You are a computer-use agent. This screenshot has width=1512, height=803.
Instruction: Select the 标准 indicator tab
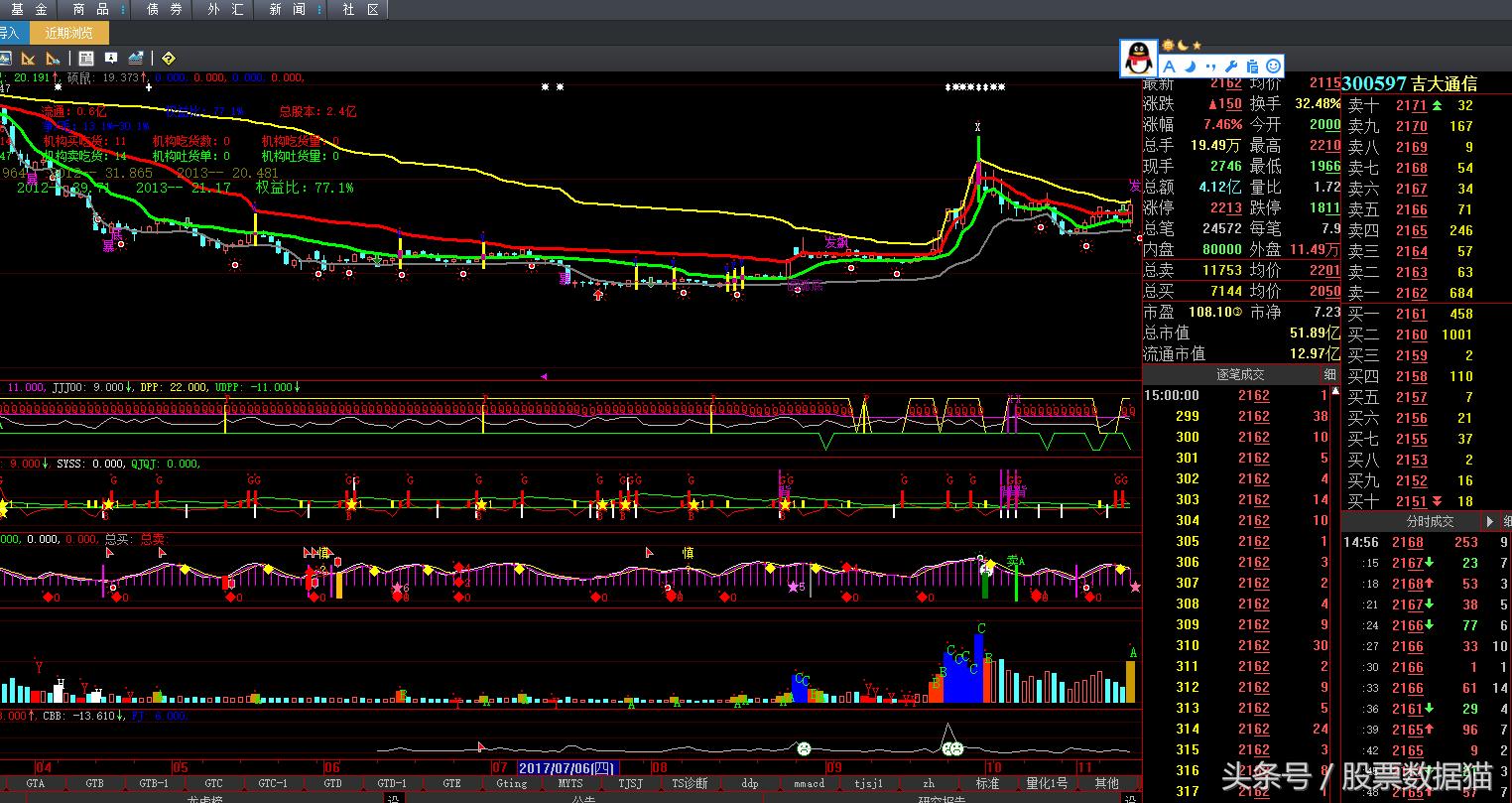987,783
